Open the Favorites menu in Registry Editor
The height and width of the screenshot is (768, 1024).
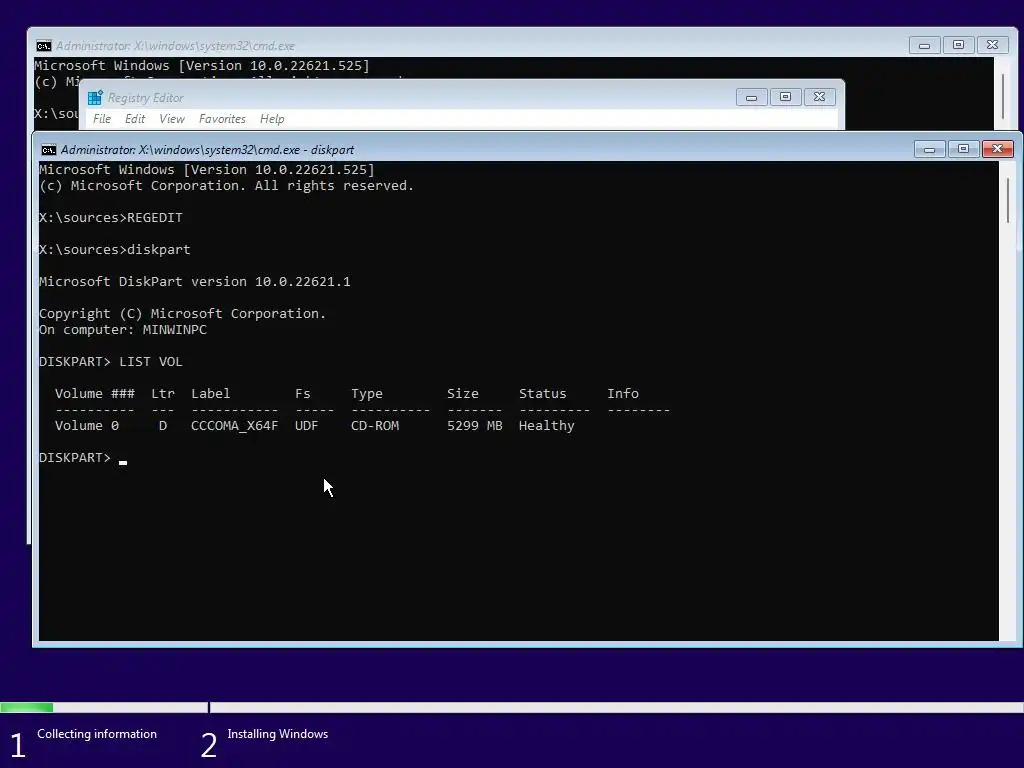pyautogui.click(x=222, y=119)
